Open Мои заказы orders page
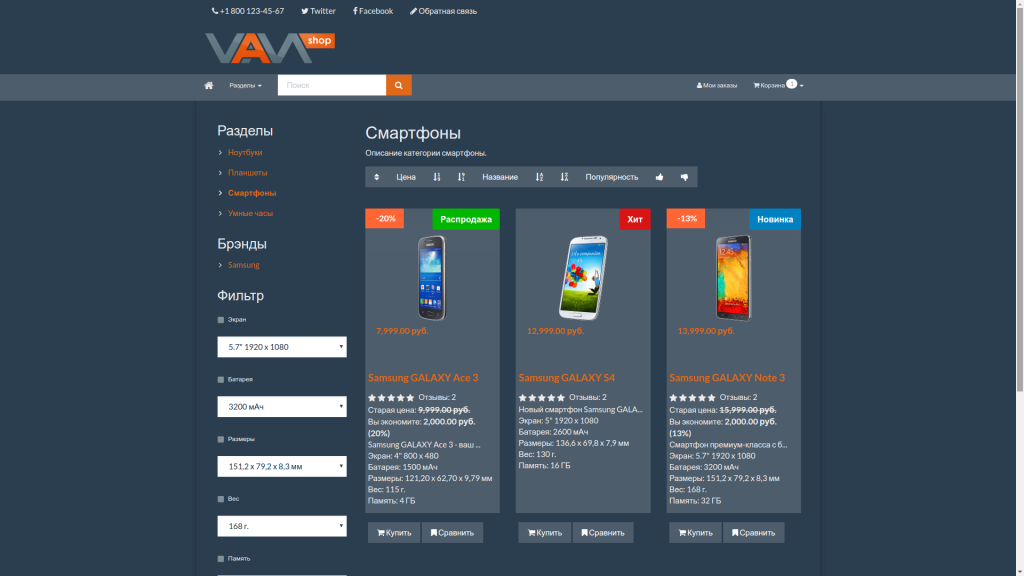 (716, 86)
